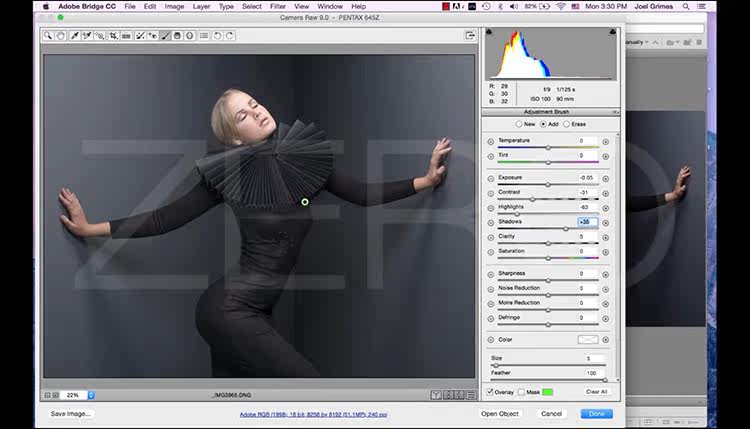This screenshot has width=750, height=429.
Task: Click the Feather value field
Action: click(595, 373)
